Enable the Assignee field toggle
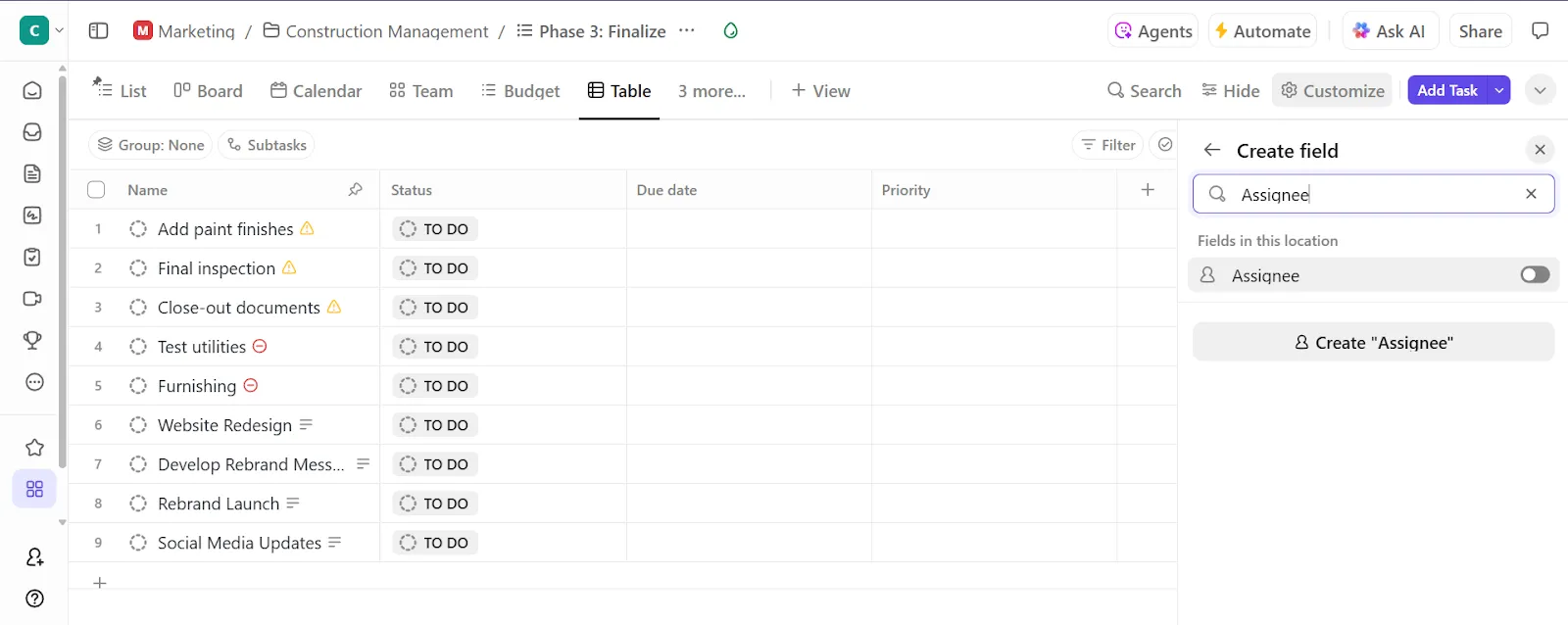 tap(1535, 275)
